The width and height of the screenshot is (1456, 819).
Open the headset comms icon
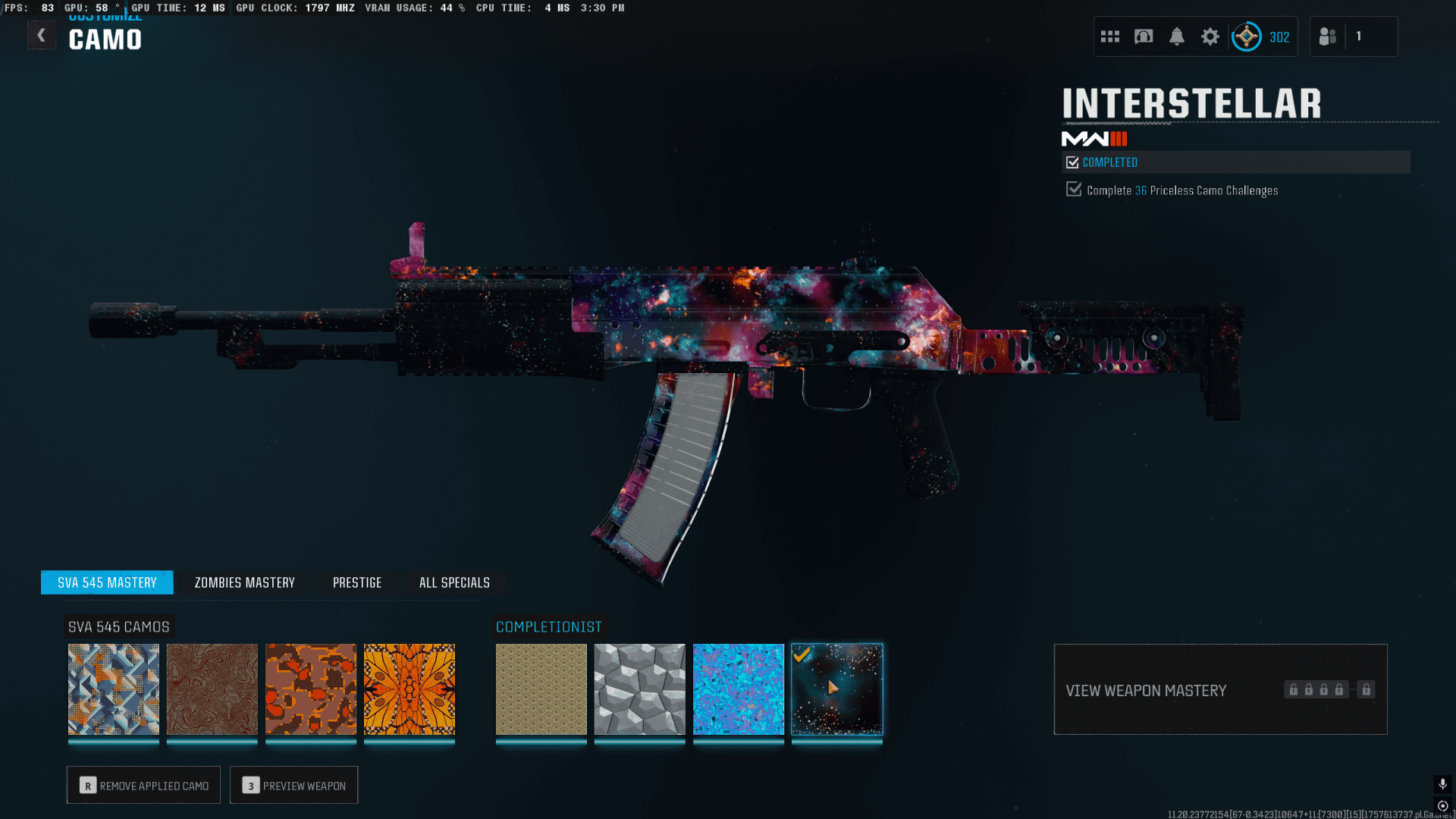pos(1144,36)
